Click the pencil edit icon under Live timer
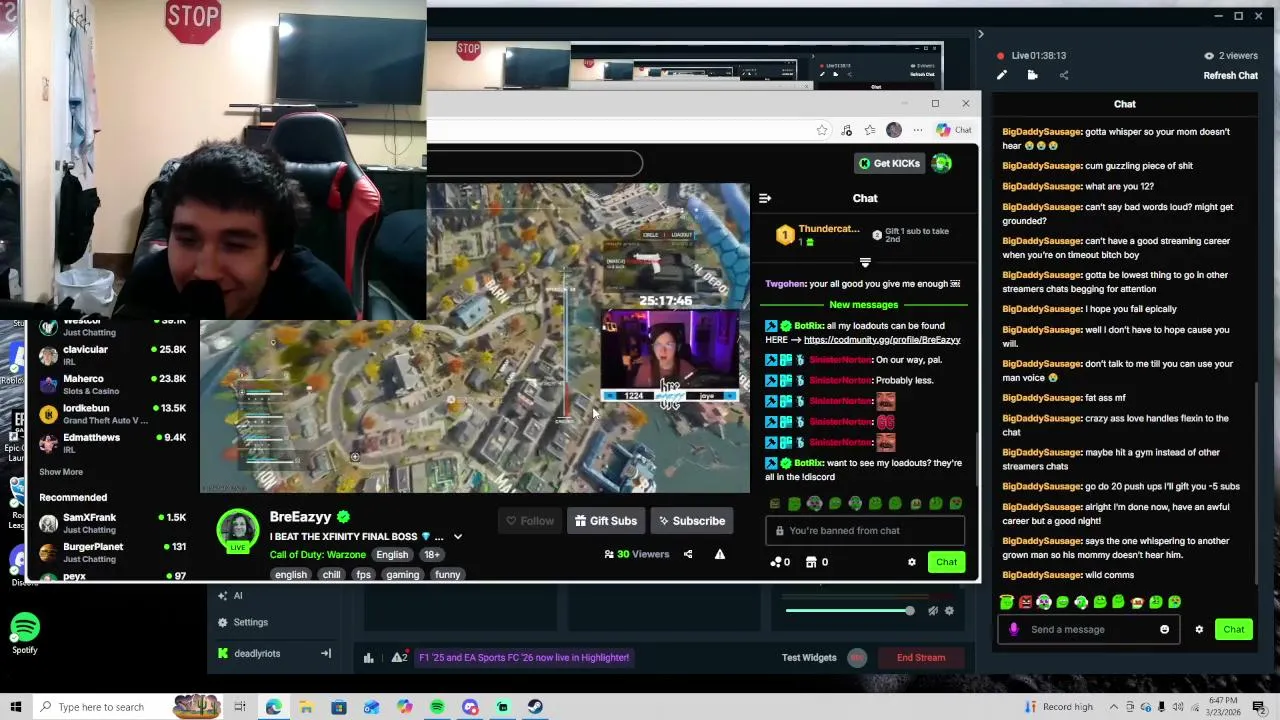The image size is (1280, 720). coord(1002,76)
